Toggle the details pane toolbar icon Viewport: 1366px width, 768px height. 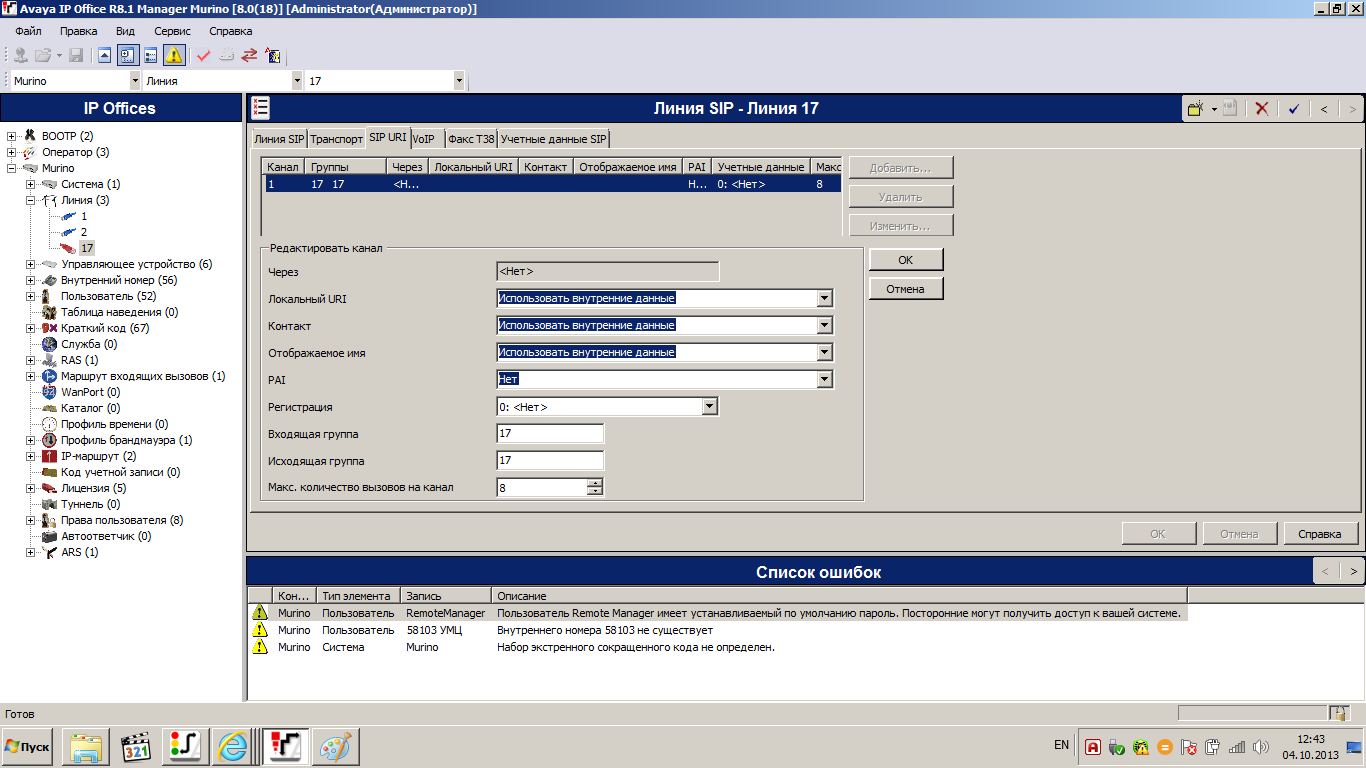151,55
